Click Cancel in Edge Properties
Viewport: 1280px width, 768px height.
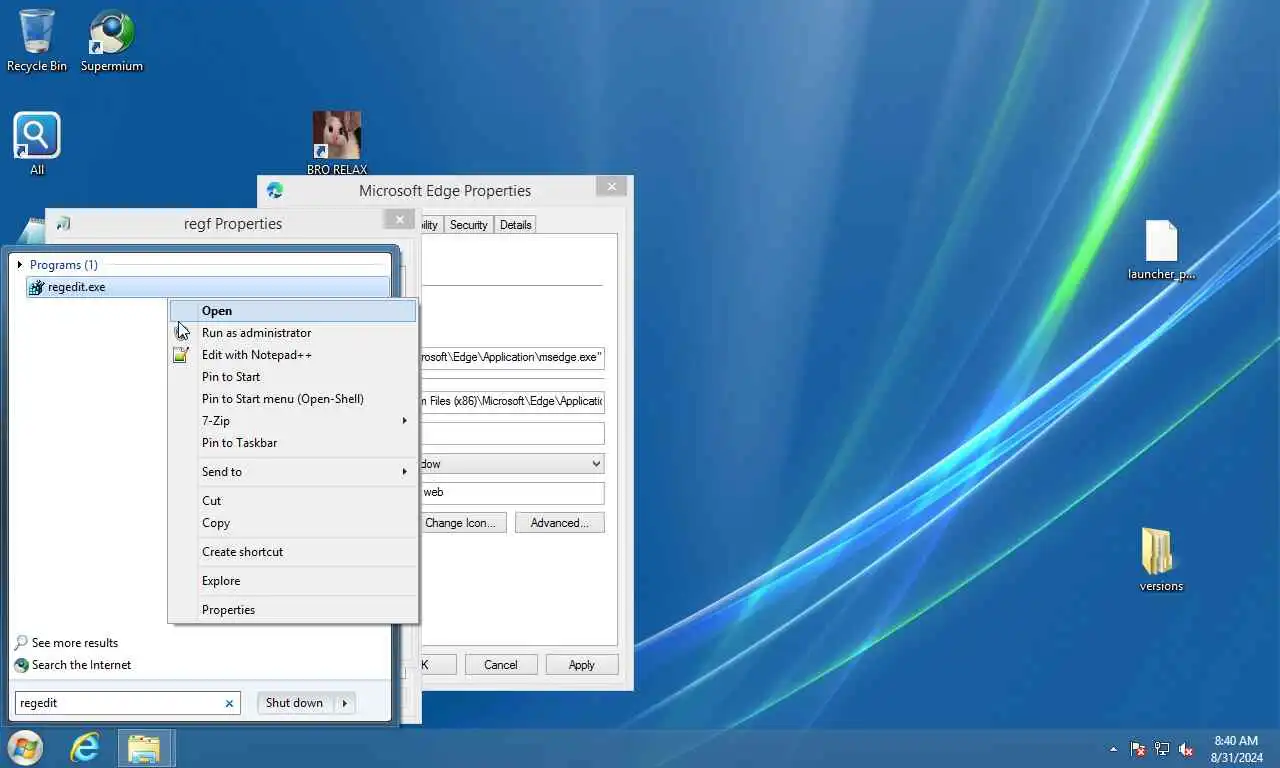501,665
